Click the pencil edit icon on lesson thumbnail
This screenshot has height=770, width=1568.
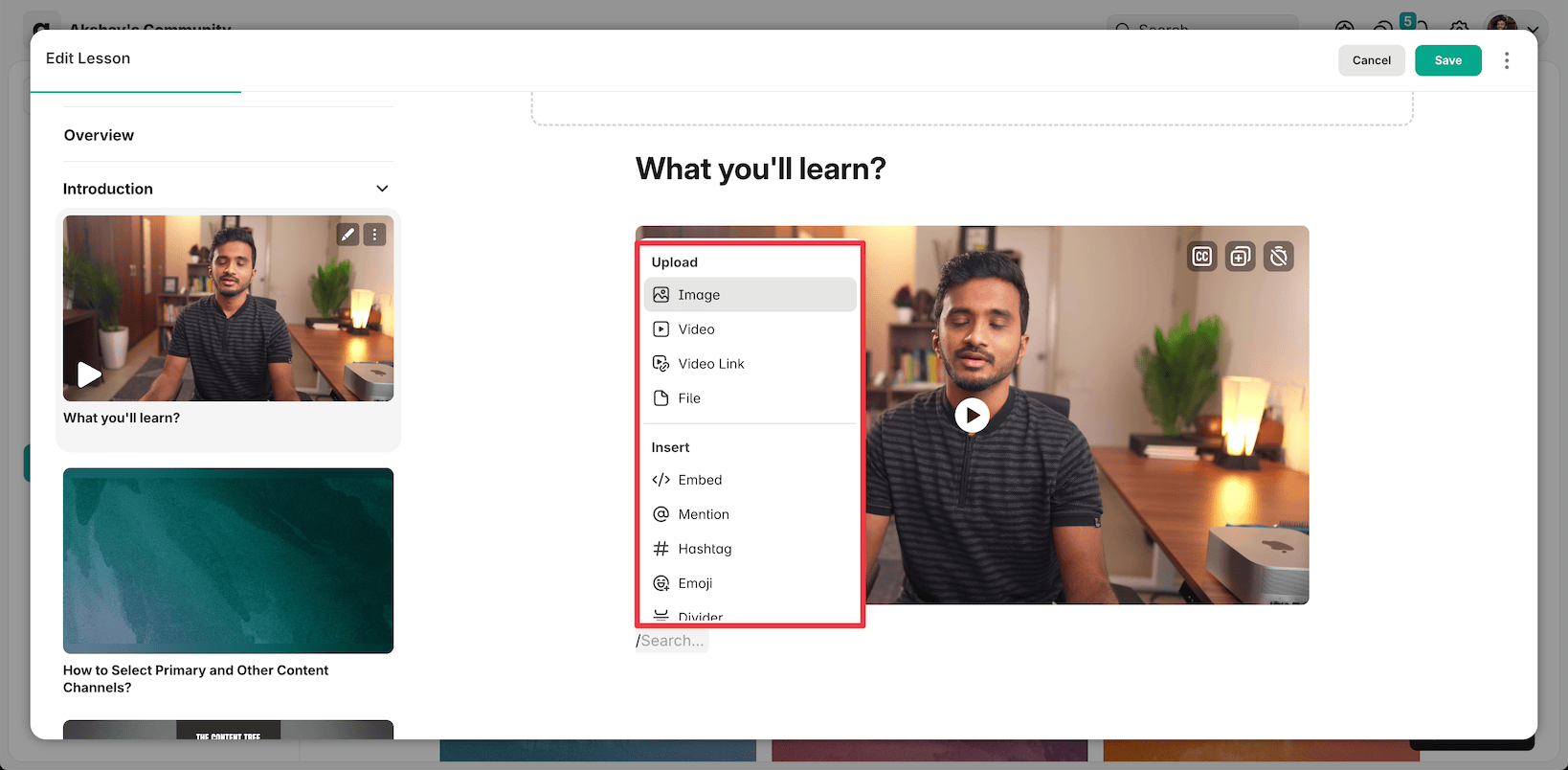click(x=347, y=235)
